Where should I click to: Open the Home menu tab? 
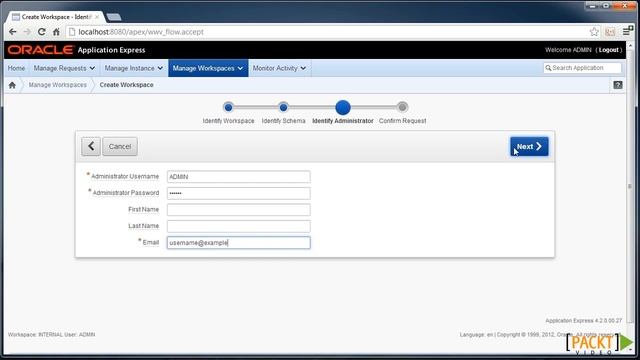16,68
